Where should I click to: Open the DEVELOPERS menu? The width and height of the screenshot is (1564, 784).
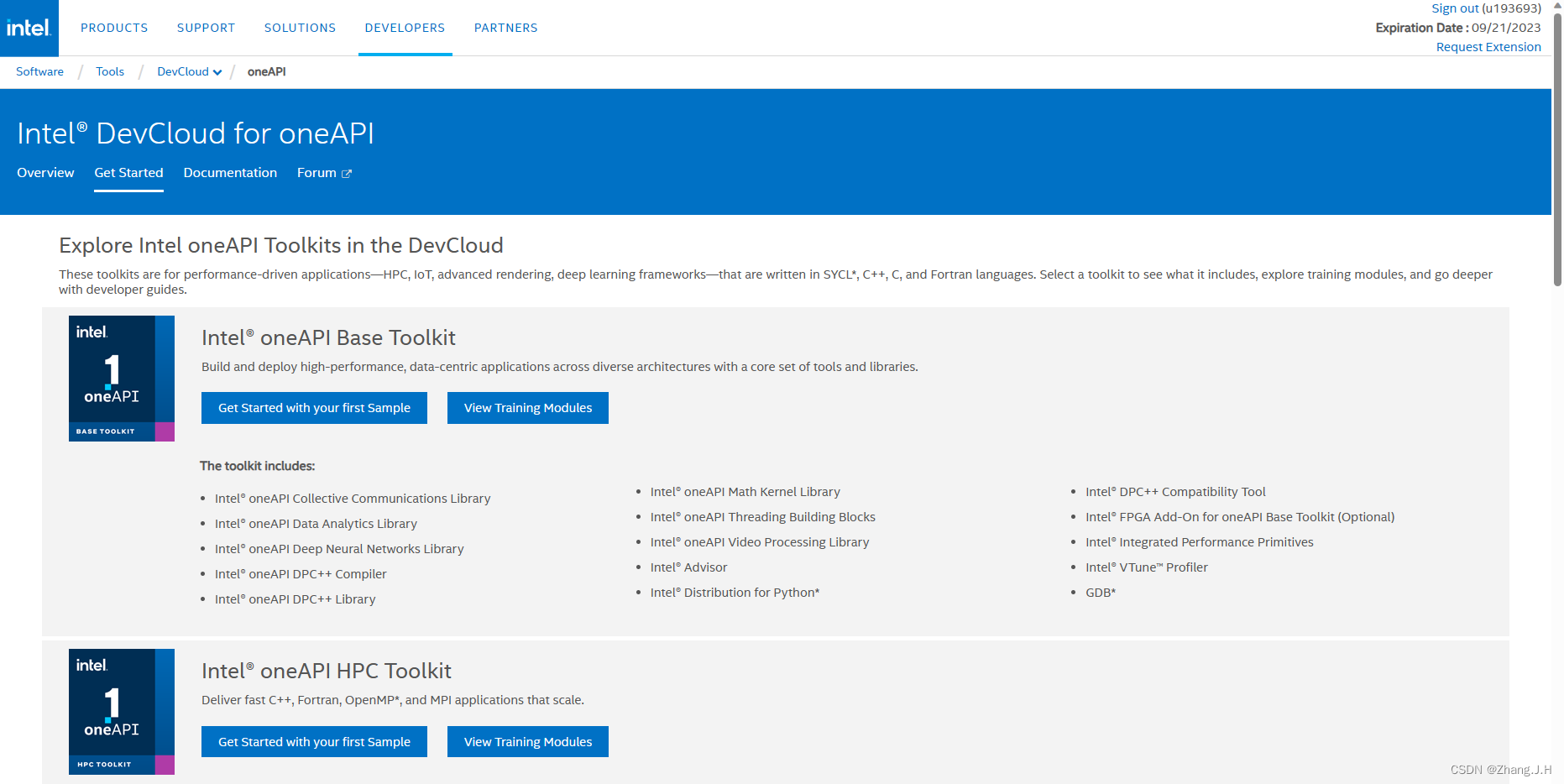(x=405, y=28)
